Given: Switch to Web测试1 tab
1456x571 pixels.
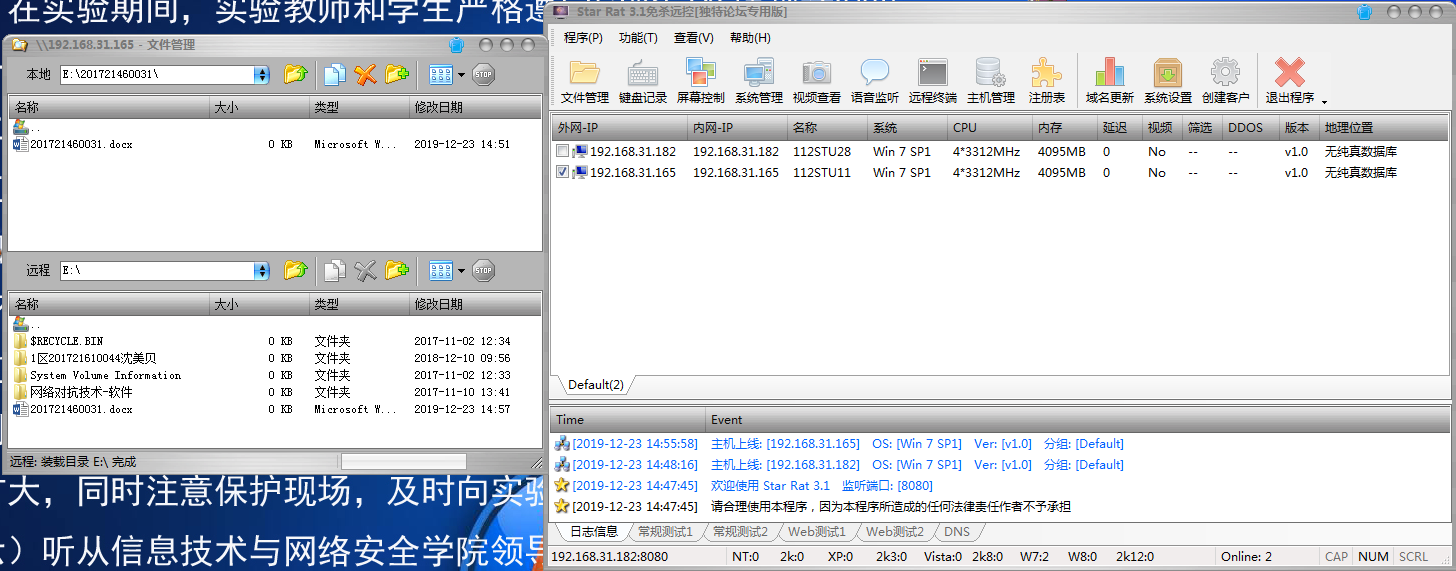Looking at the screenshot, I should [816, 532].
